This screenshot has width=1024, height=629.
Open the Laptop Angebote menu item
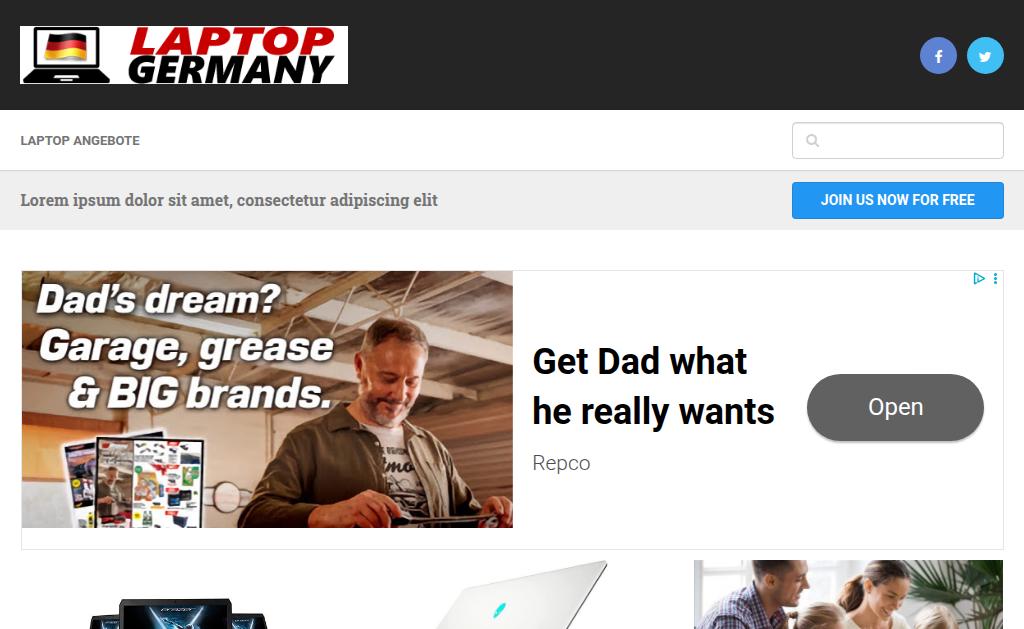pos(80,140)
